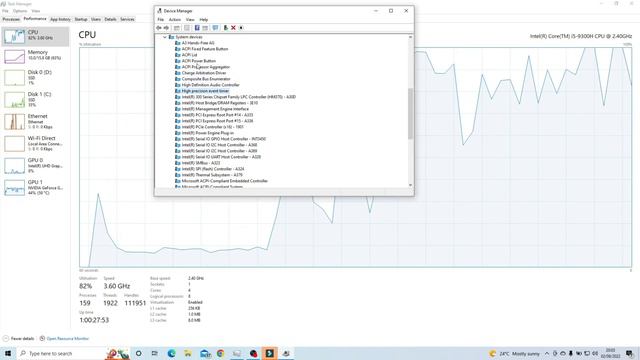Select Intel Serial IO GPIO Host Controller
640x360 pixels.
click(x=224, y=139)
